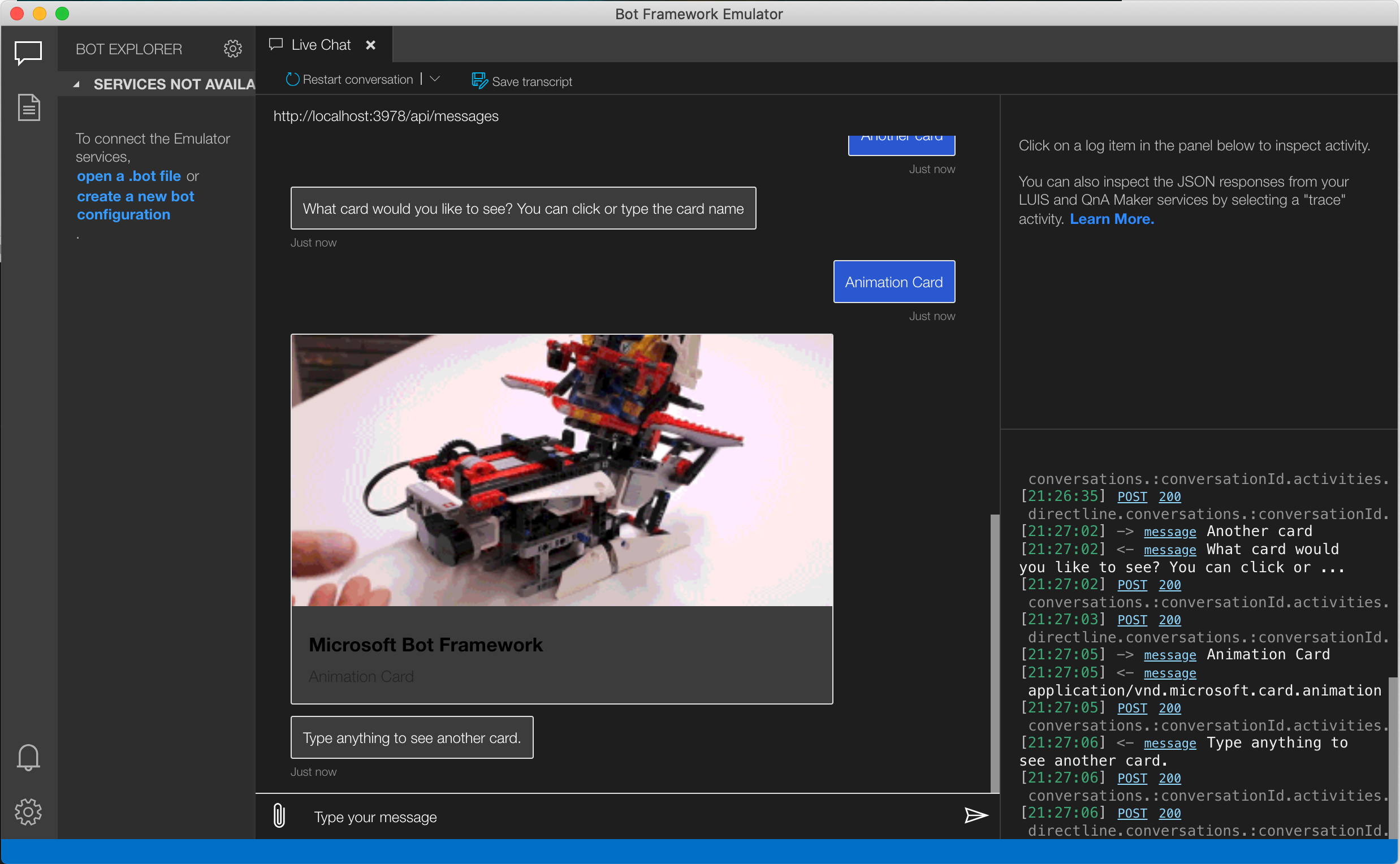Click the endpoint URL localhost:3978/api/messages
Image resolution: width=1400 pixels, height=864 pixels.
click(x=386, y=116)
